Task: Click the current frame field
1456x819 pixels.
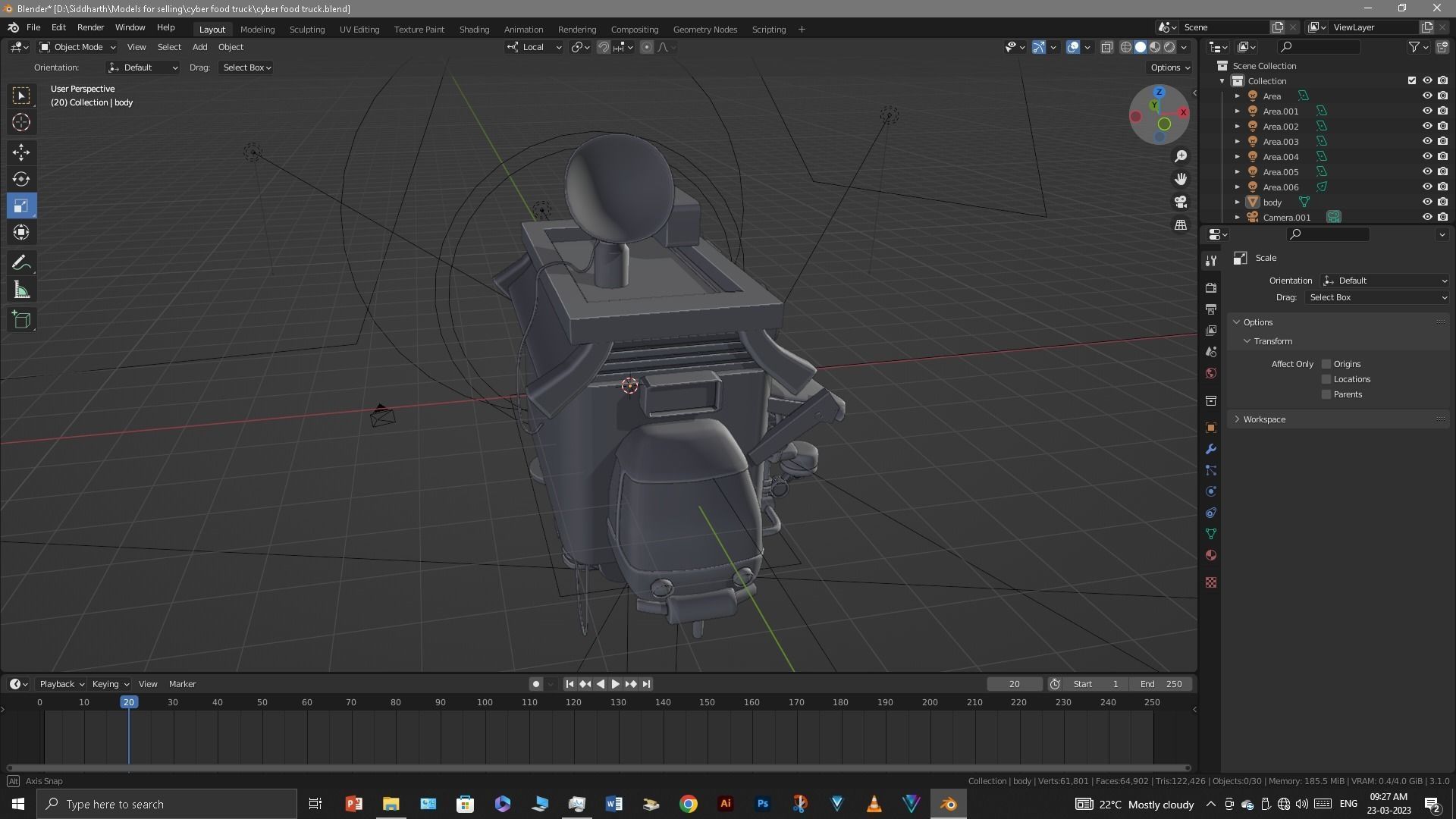Action: point(1015,684)
